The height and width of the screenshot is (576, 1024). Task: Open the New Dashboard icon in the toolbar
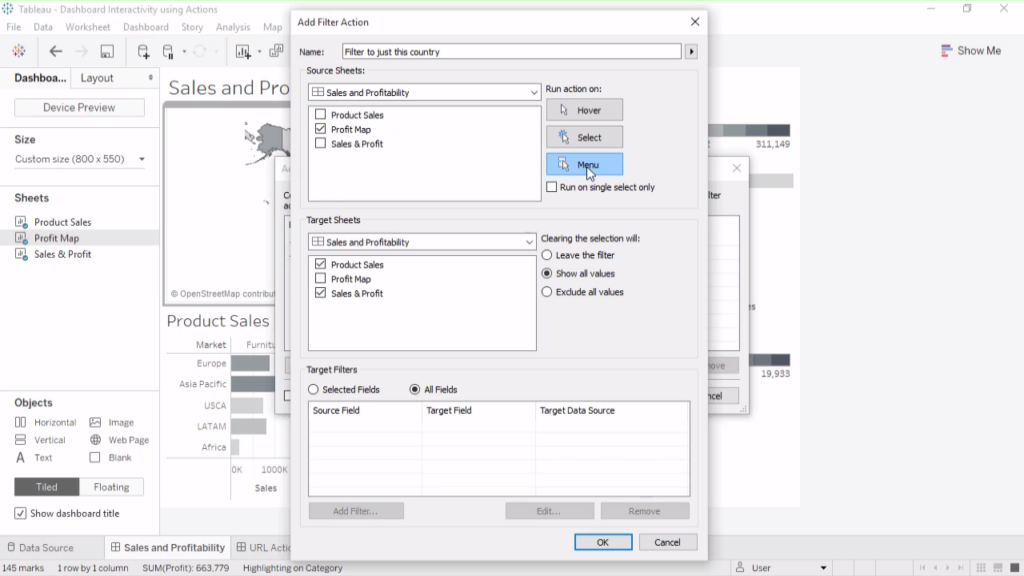coord(275,49)
